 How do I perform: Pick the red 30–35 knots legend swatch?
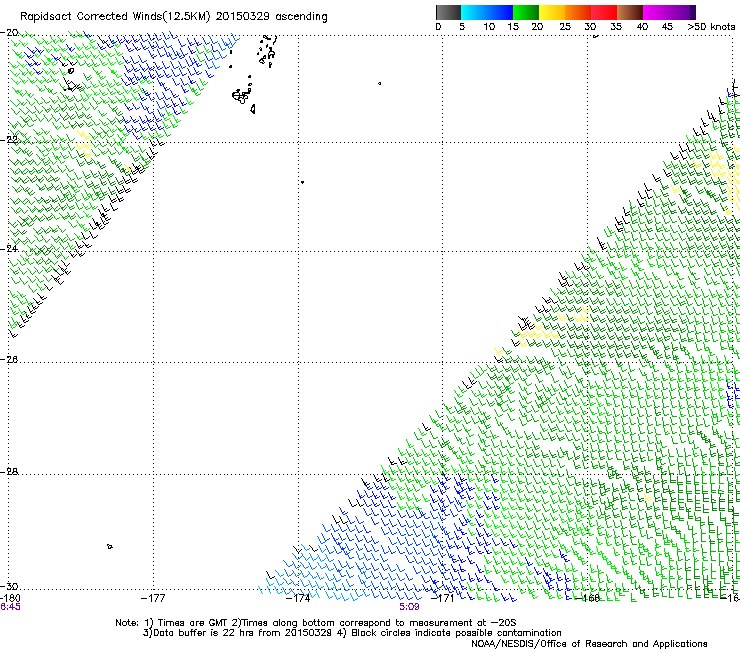[x=604, y=12]
